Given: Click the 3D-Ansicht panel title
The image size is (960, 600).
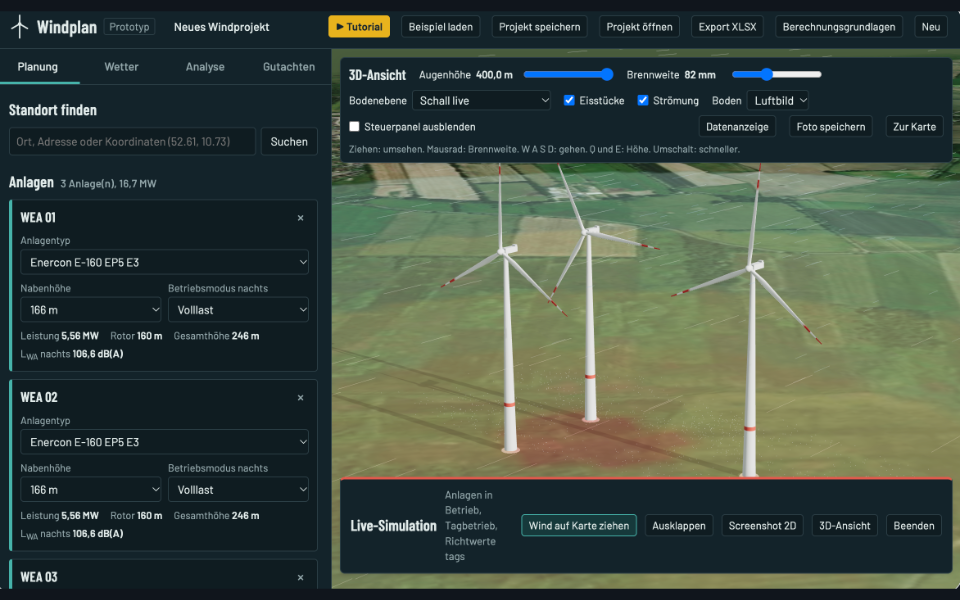Looking at the screenshot, I should tap(377, 75).
